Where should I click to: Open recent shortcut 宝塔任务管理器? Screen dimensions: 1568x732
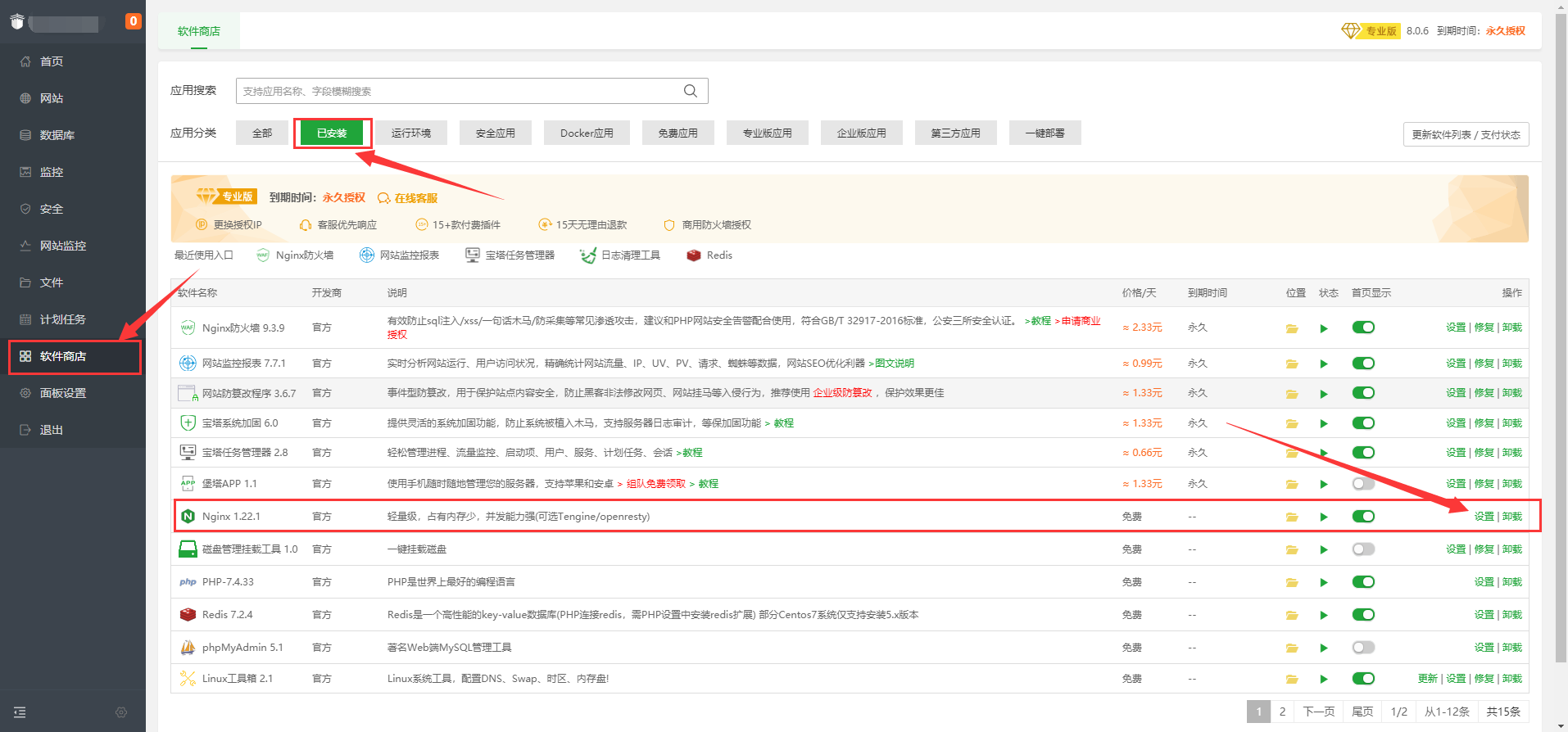point(510,255)
